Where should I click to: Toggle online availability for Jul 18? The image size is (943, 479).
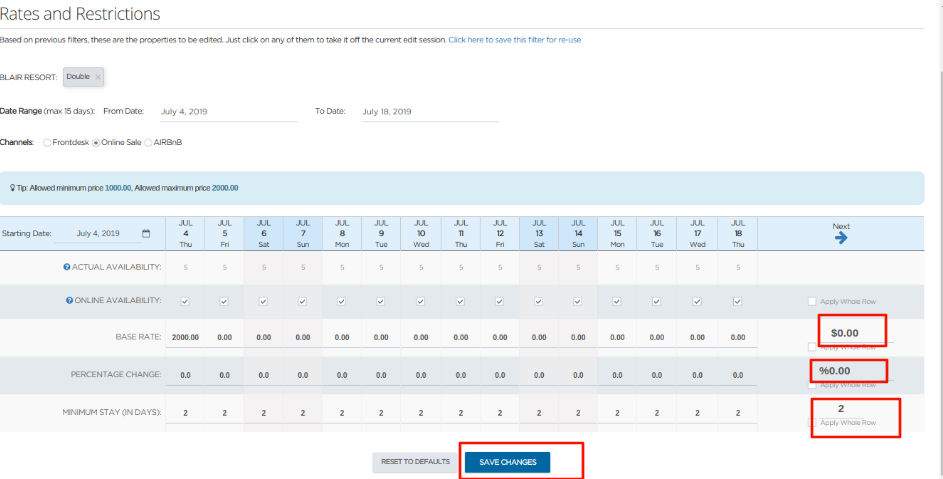pyautogui.click(x=737, y=301)
